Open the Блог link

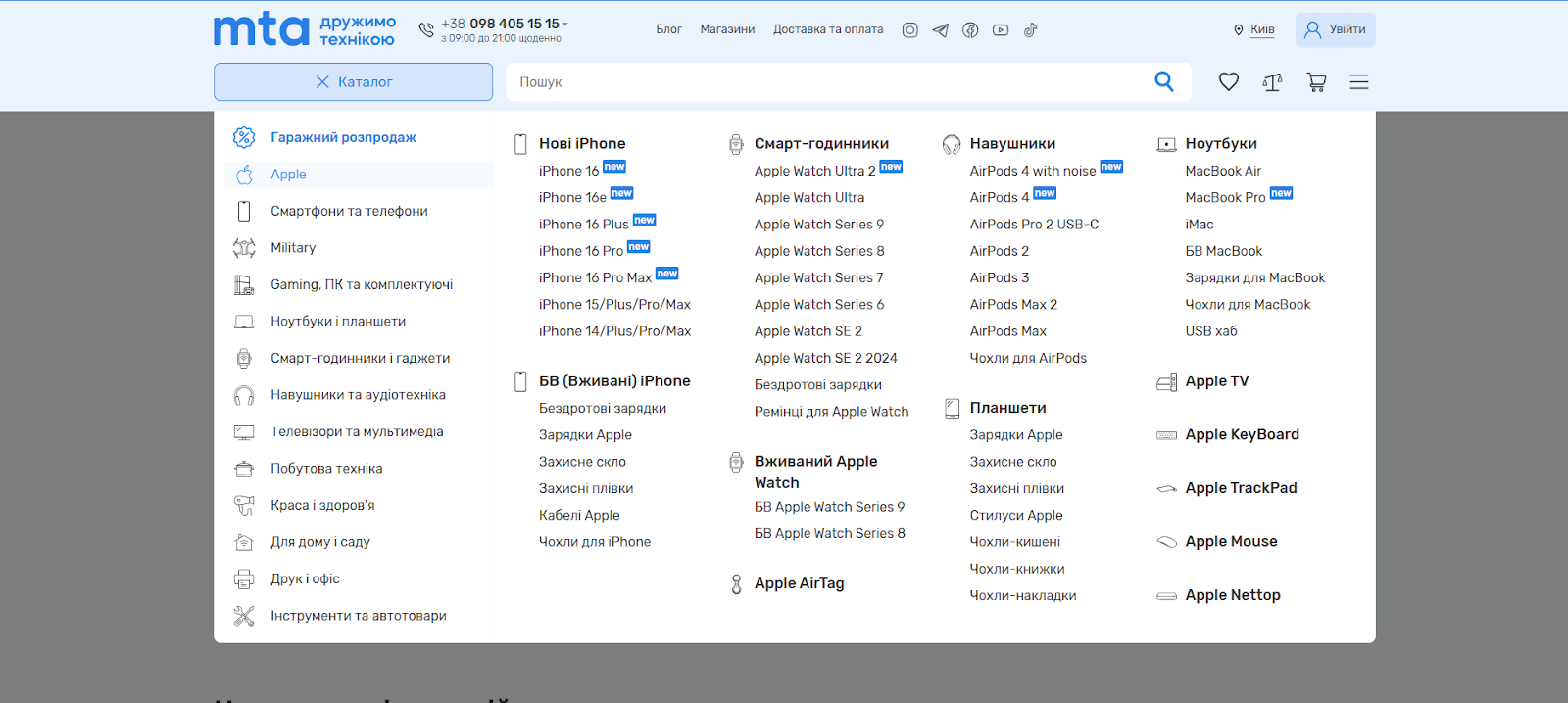pos(669,29)
